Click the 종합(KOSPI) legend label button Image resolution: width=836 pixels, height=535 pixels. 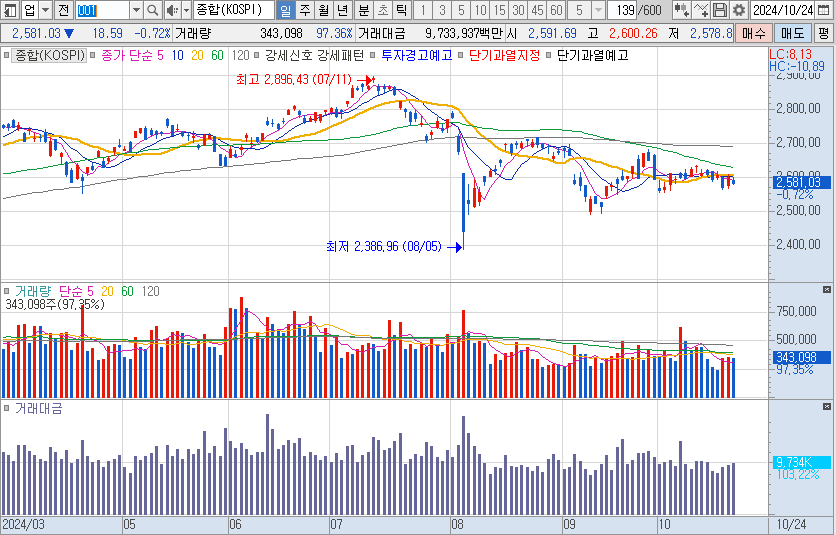tap(49, 55)
